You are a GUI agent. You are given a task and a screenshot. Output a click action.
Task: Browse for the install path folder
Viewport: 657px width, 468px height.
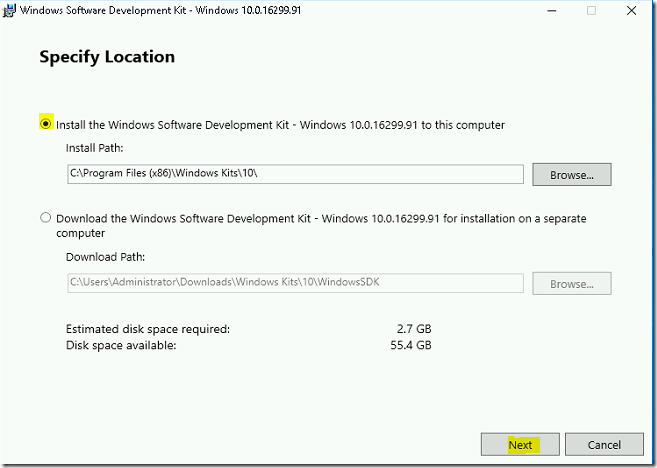coord(572,175)
